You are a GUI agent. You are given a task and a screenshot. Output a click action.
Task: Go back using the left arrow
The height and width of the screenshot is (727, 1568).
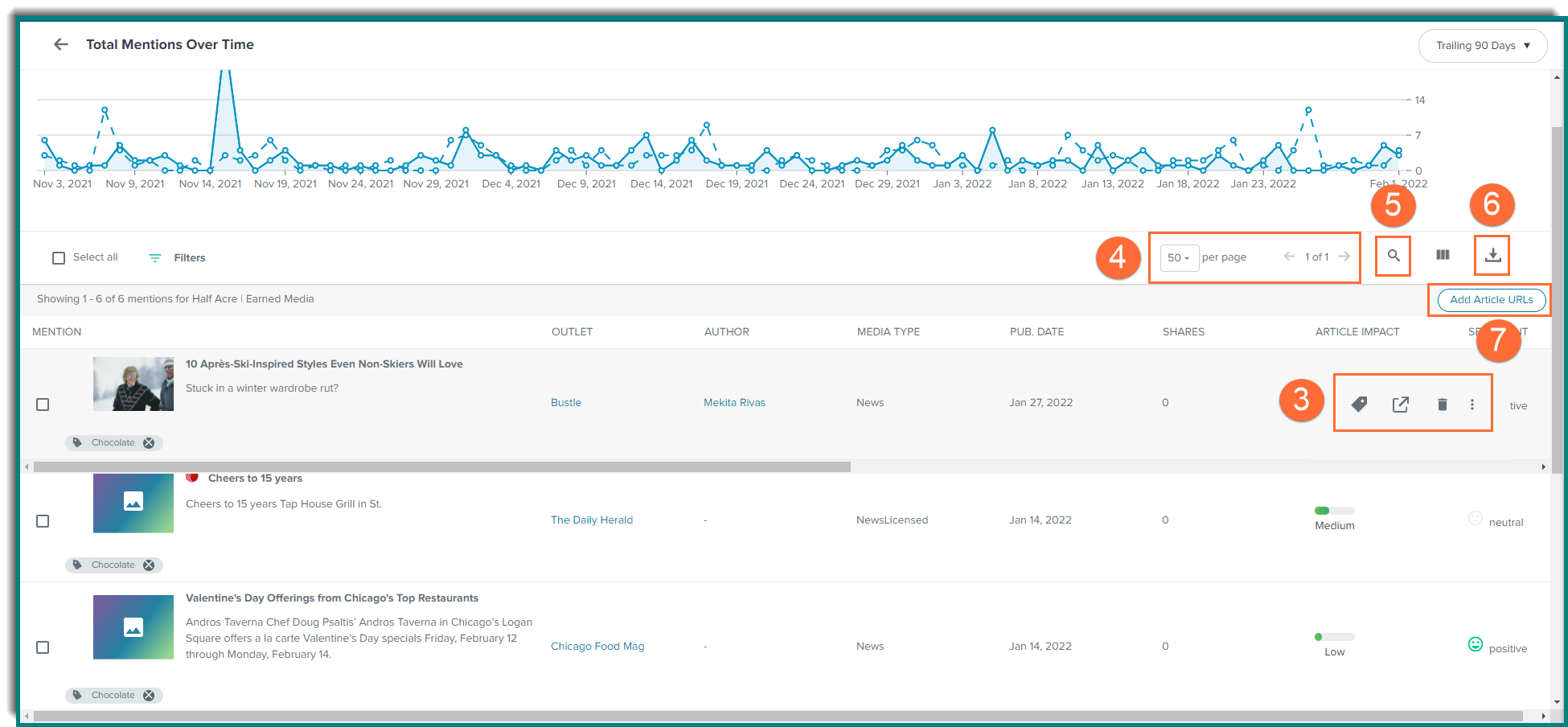point(61,44)
